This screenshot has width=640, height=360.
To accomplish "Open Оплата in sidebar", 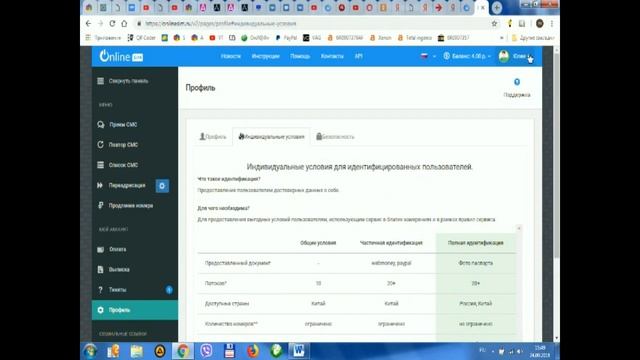I will [x=111, y=249].
